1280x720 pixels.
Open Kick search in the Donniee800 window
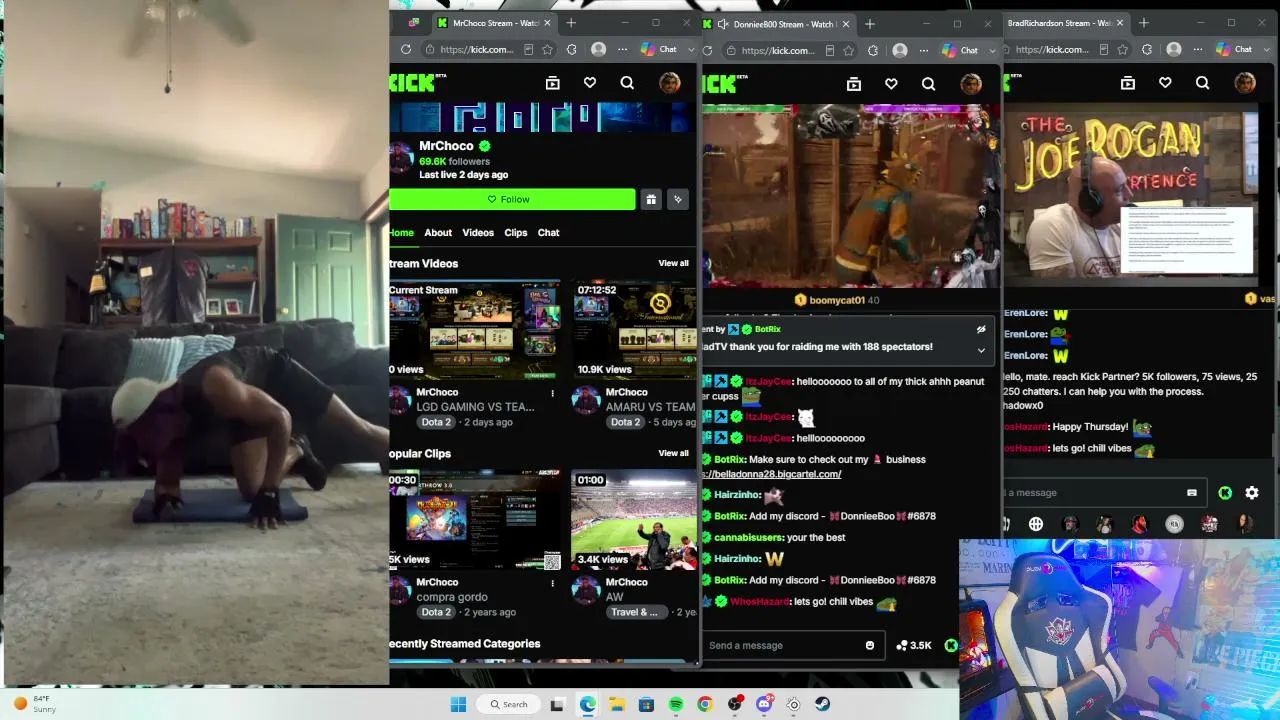928,84
